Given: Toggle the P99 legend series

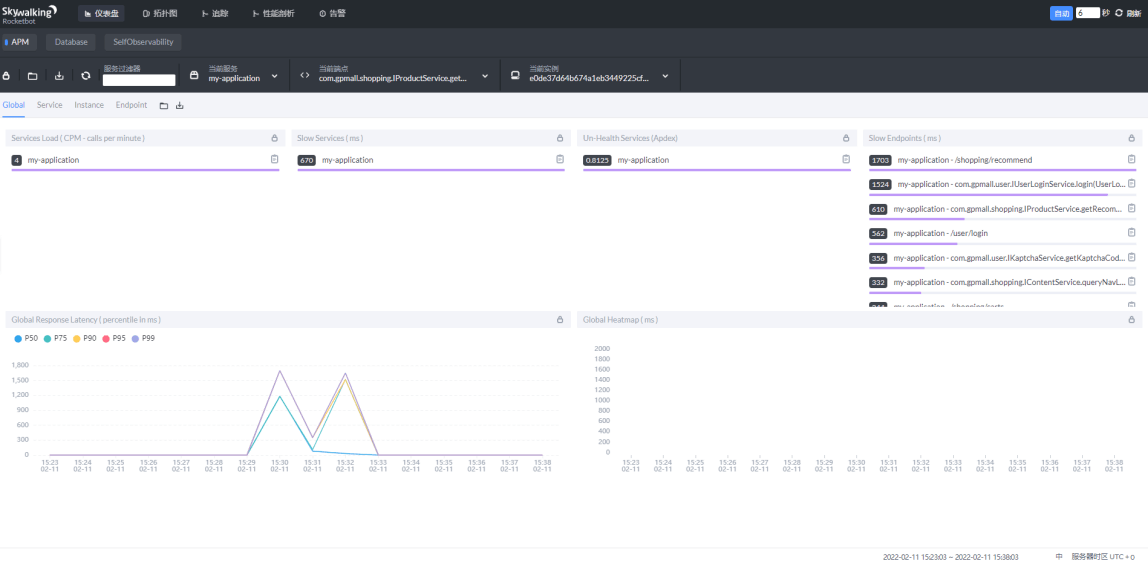Looking at the screenshot, I should [x=143, y=338].
